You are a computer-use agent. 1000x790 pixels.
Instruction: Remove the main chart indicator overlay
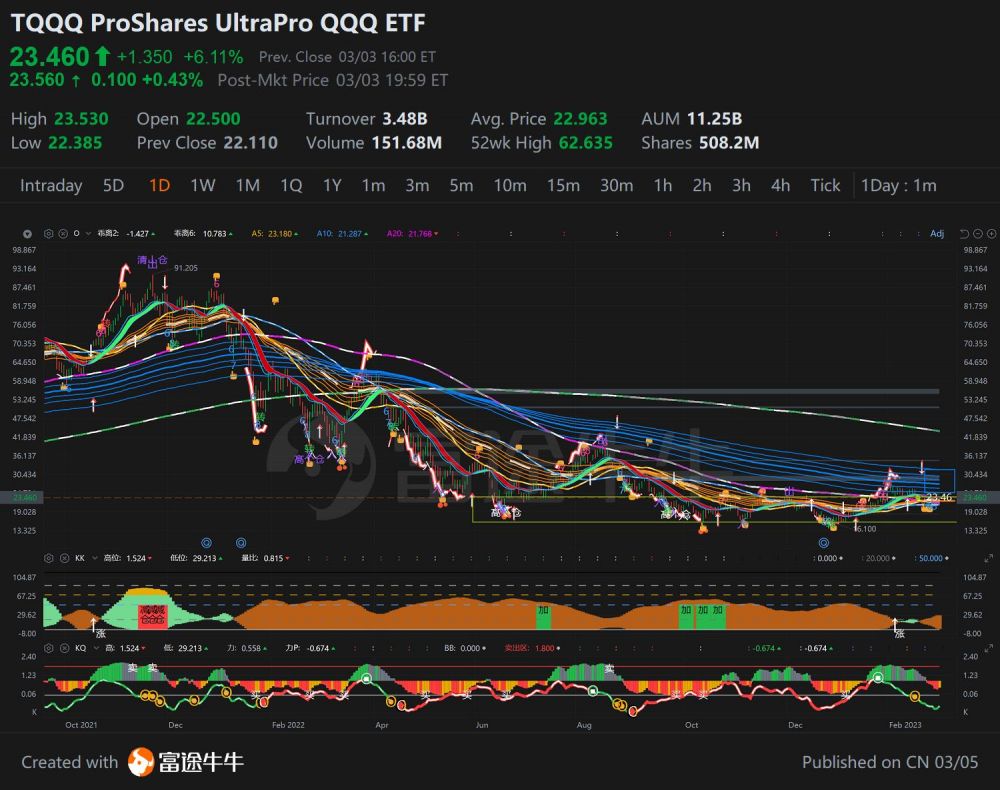click(x=63, y=233)
